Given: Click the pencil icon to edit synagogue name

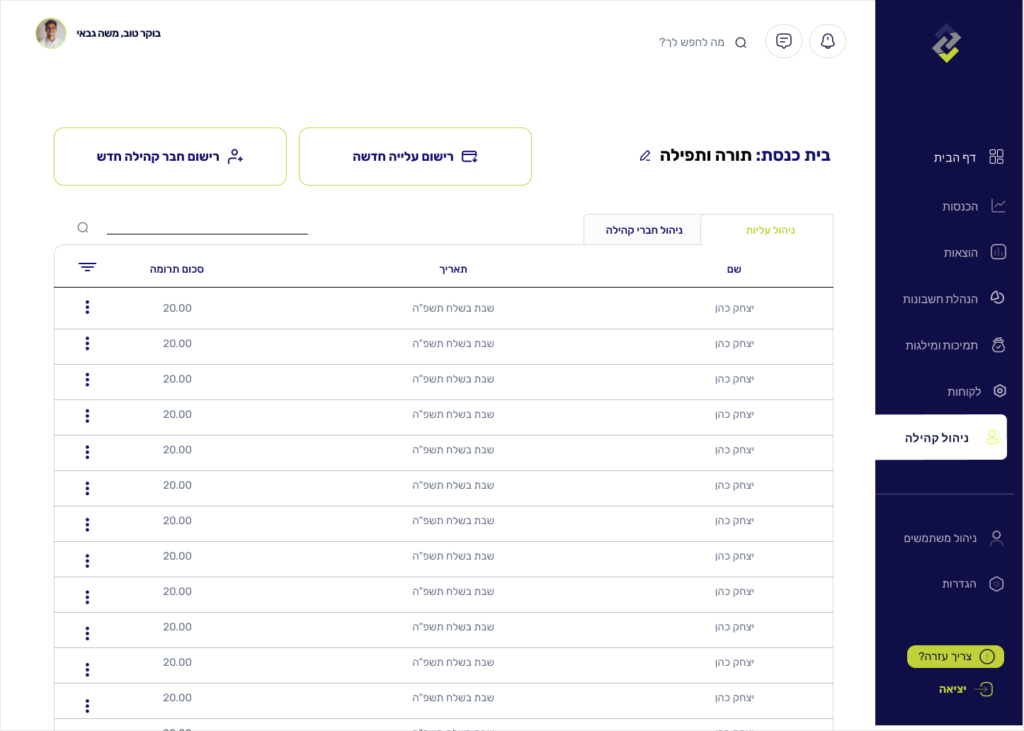Looking at the screenshot, I should click(x=645, y=156).
